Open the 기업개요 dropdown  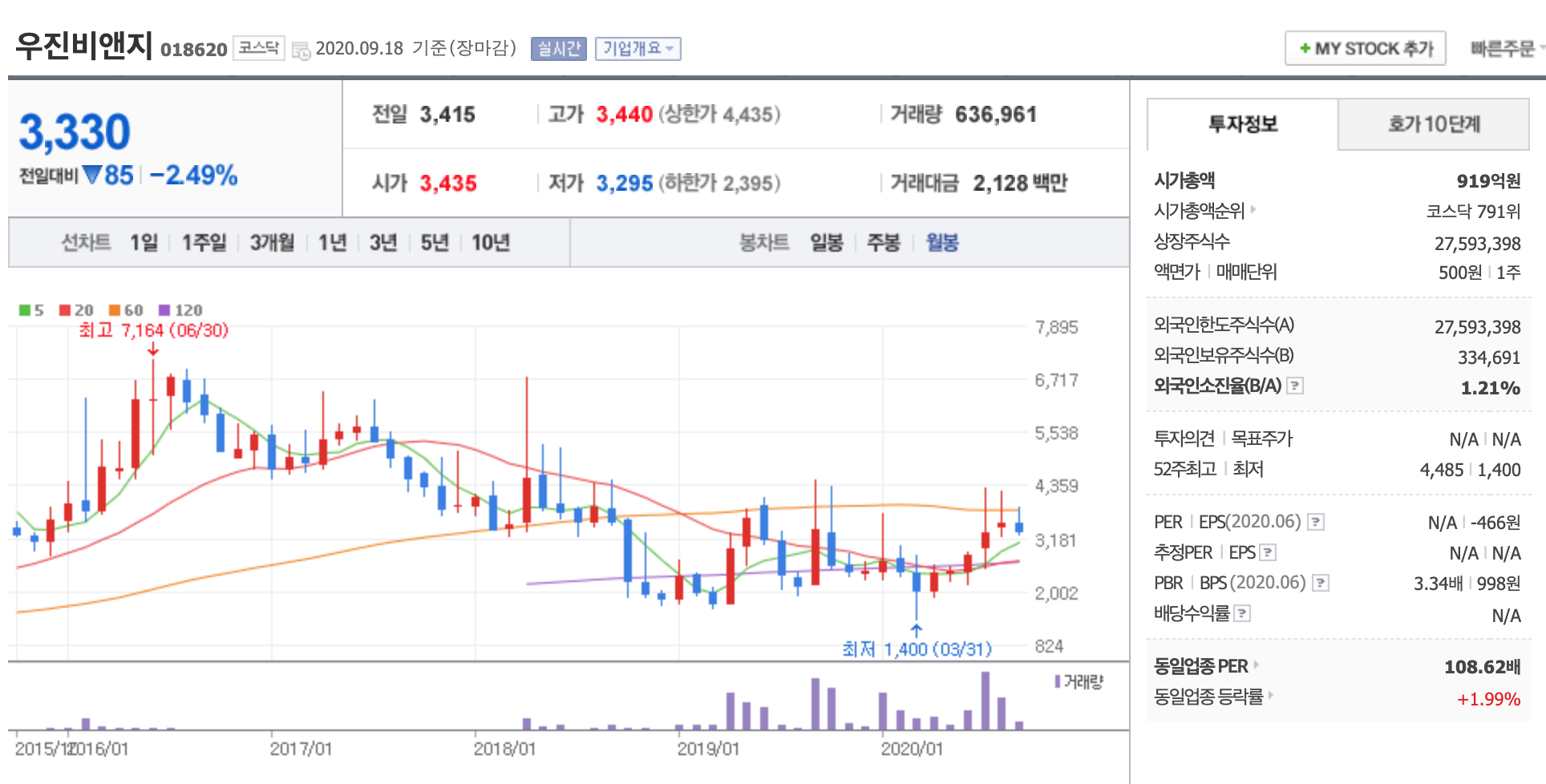(638, 49)
